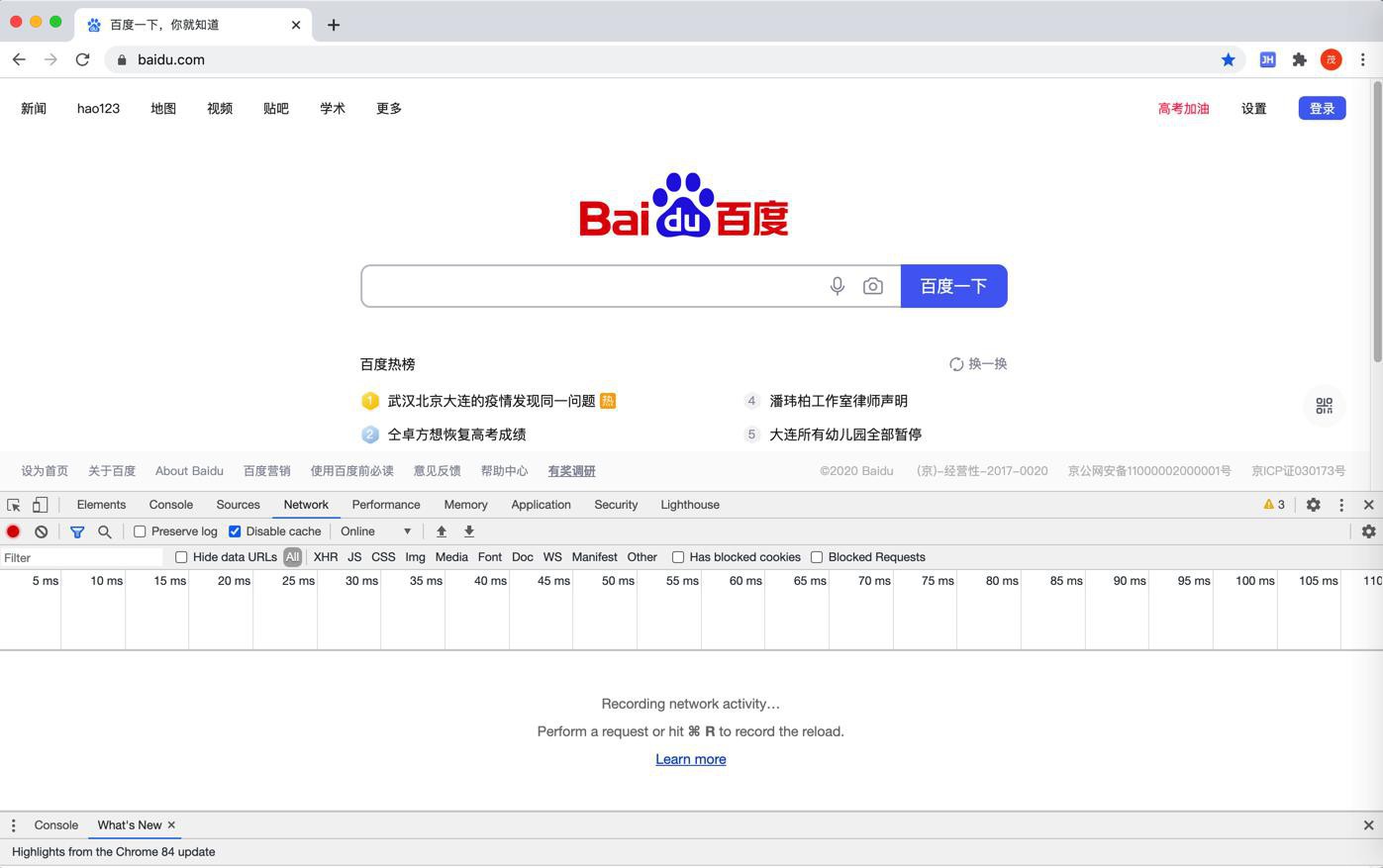Close the What's New drawer tab

171,824
